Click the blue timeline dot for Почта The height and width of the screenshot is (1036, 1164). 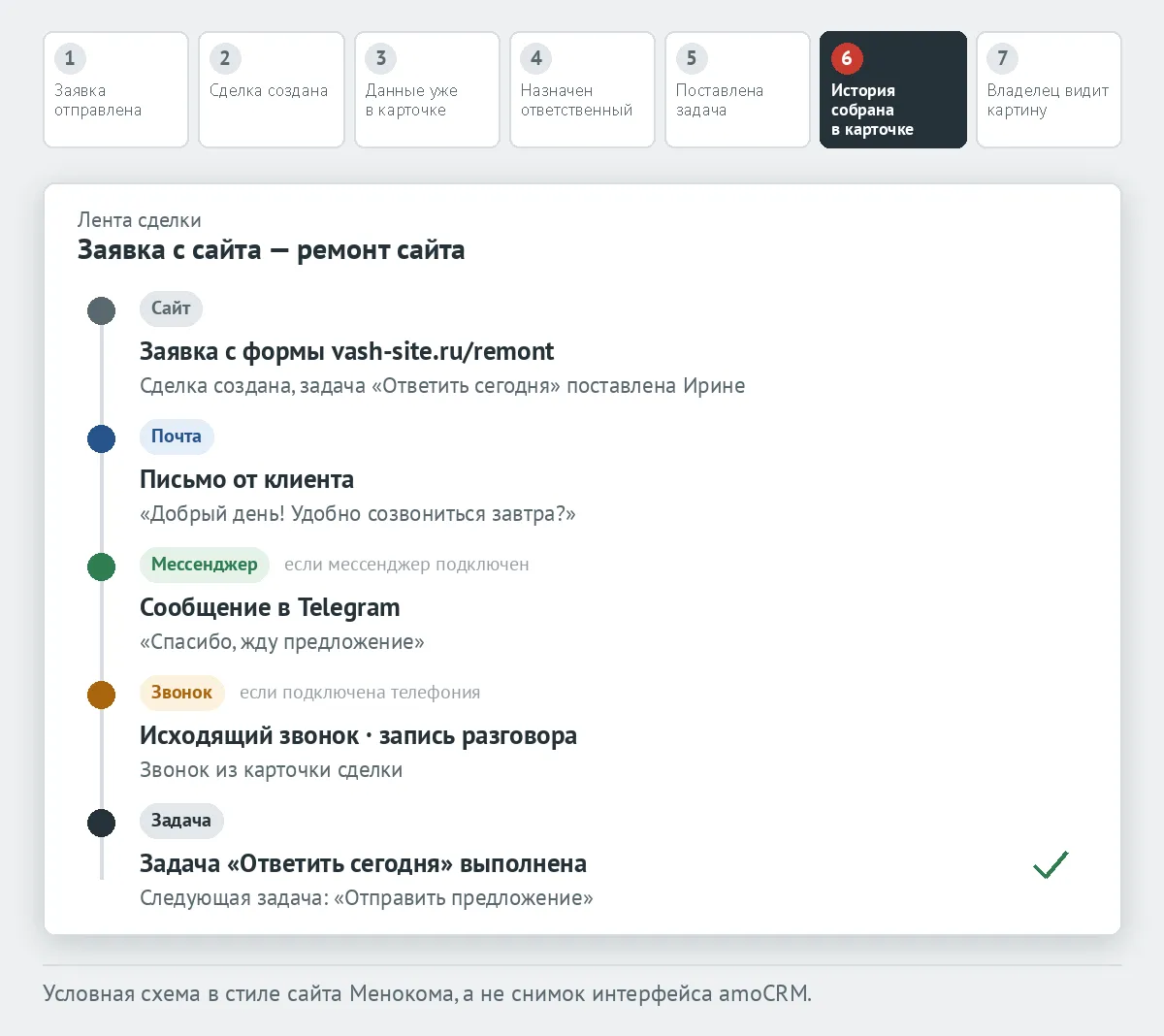101,438
